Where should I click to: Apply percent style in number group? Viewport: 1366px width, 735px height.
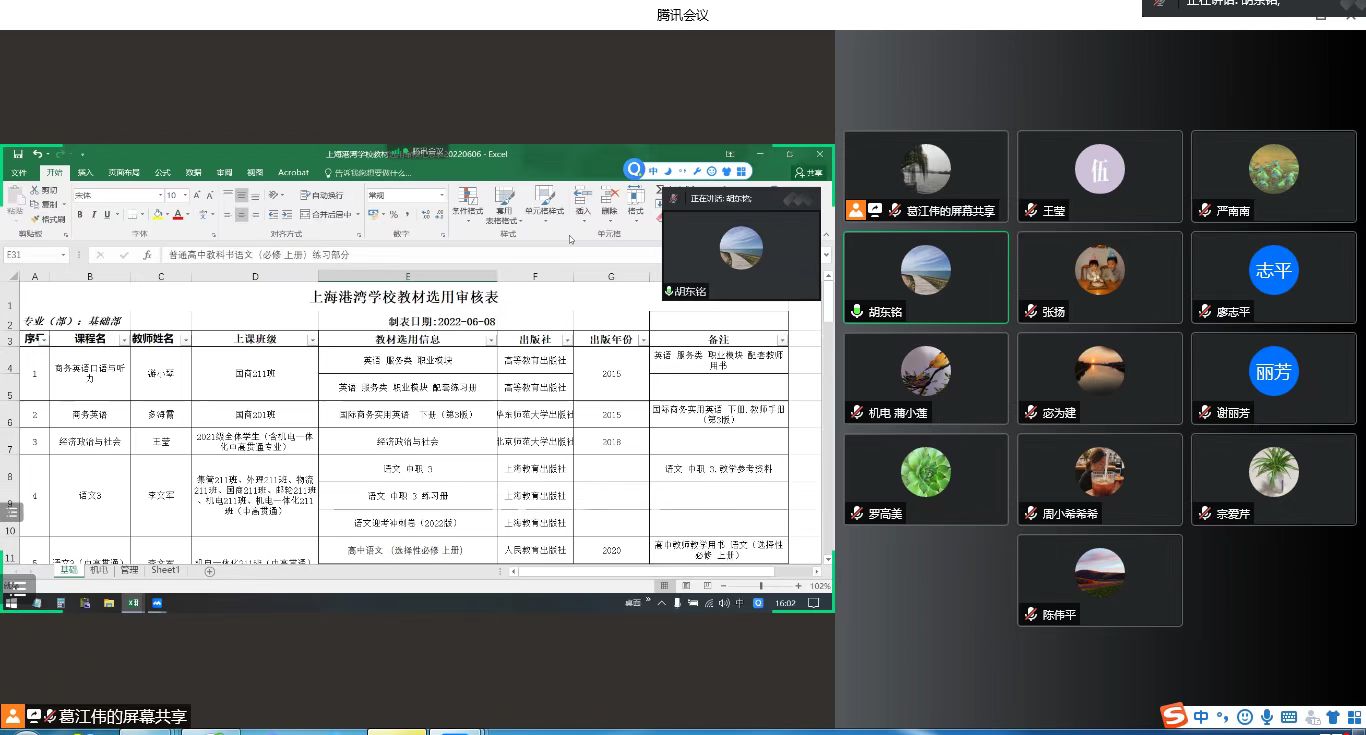pyautogui.click(x=394, y=214)
